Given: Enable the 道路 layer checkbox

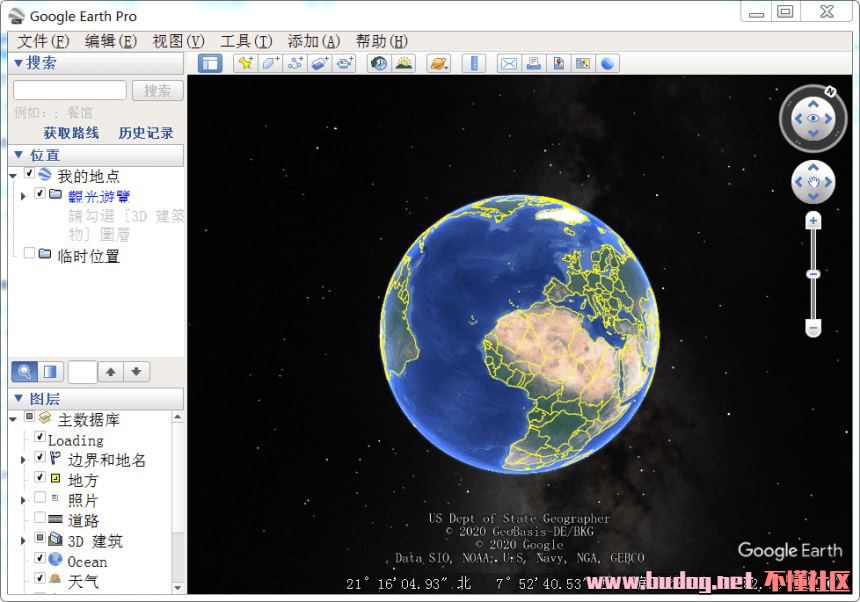Looking at the screenshot, I should pyautogui.click(x=39, y=518).
